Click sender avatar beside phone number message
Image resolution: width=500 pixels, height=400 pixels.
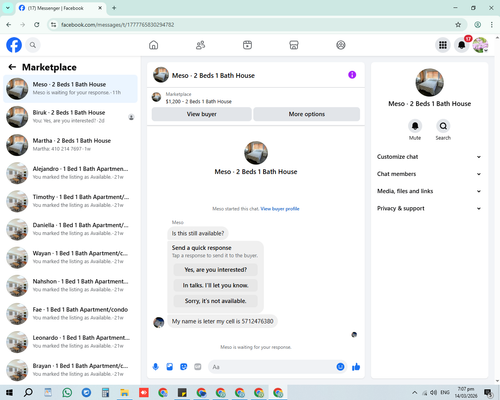[x=159, y=322]
